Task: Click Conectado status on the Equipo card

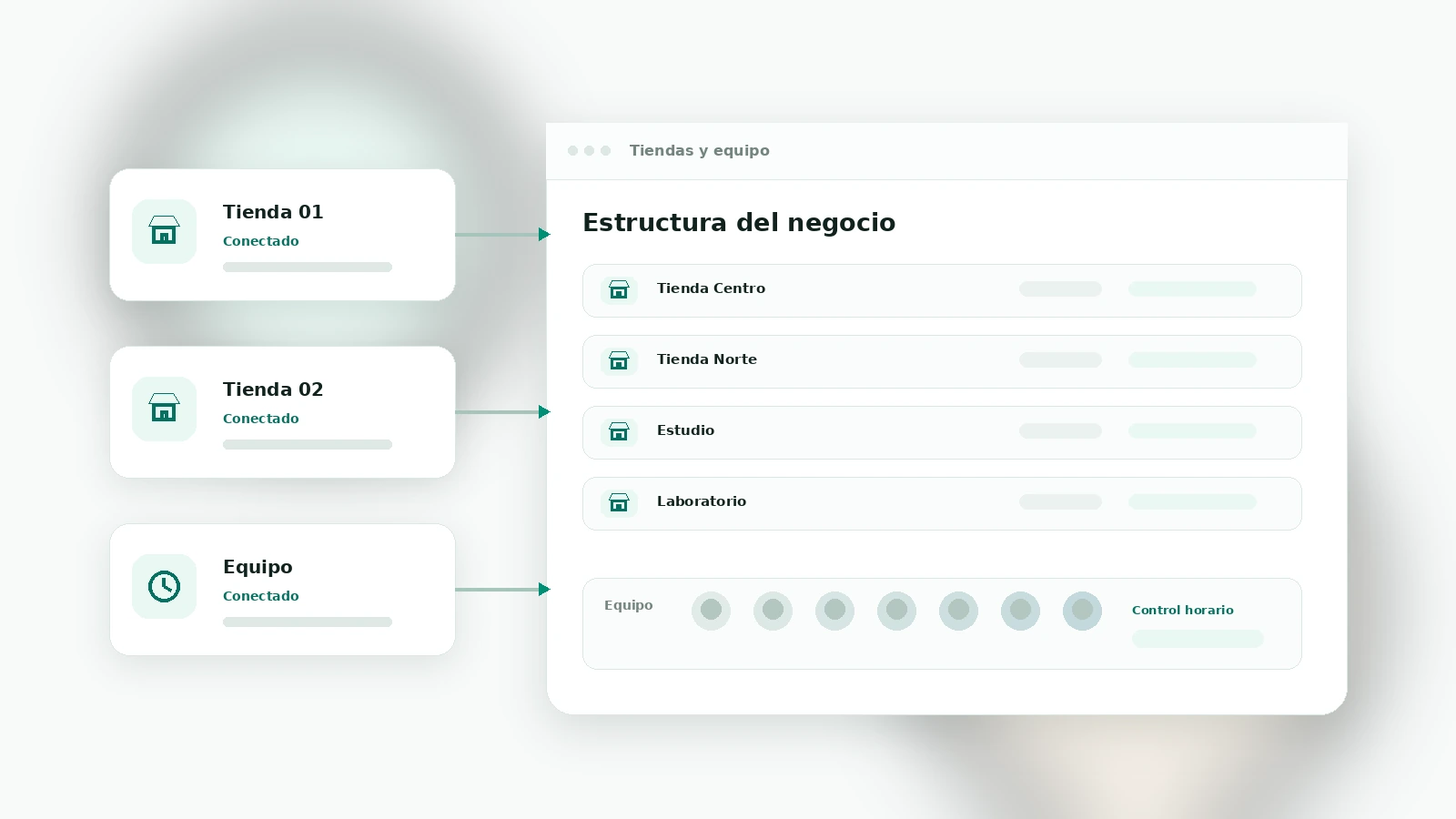Action: pos(261,596)
